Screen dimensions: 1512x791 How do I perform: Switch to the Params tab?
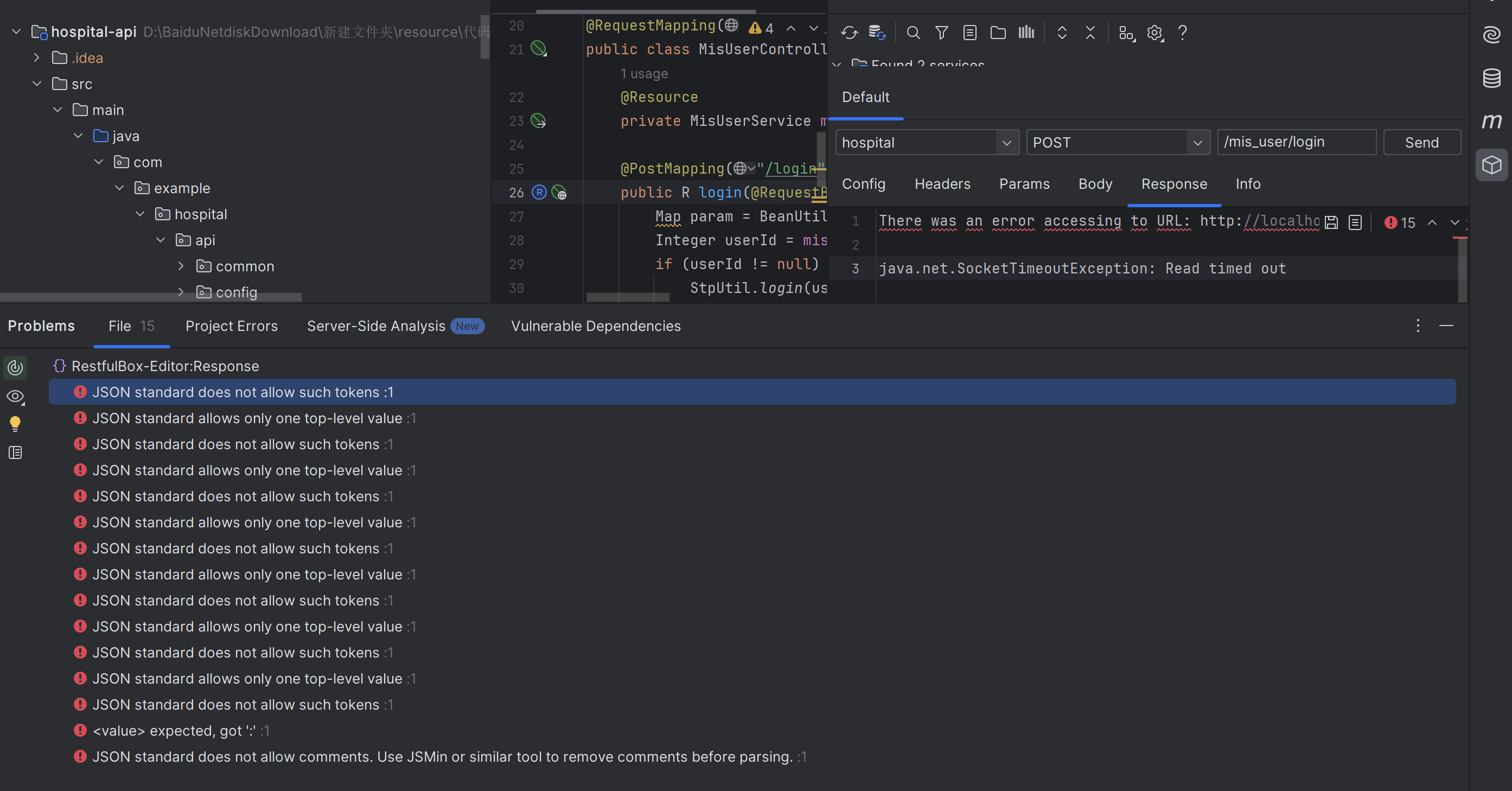[x=1024, y=184]
